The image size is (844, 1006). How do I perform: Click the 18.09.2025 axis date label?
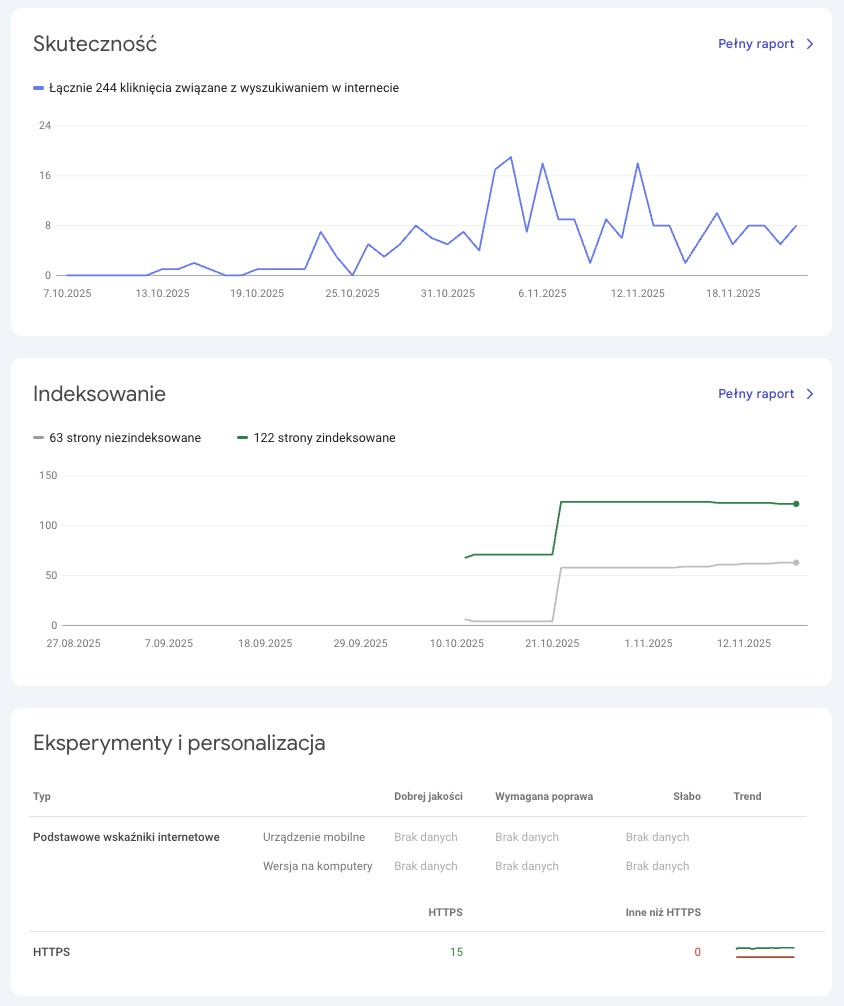coord(265,643)
